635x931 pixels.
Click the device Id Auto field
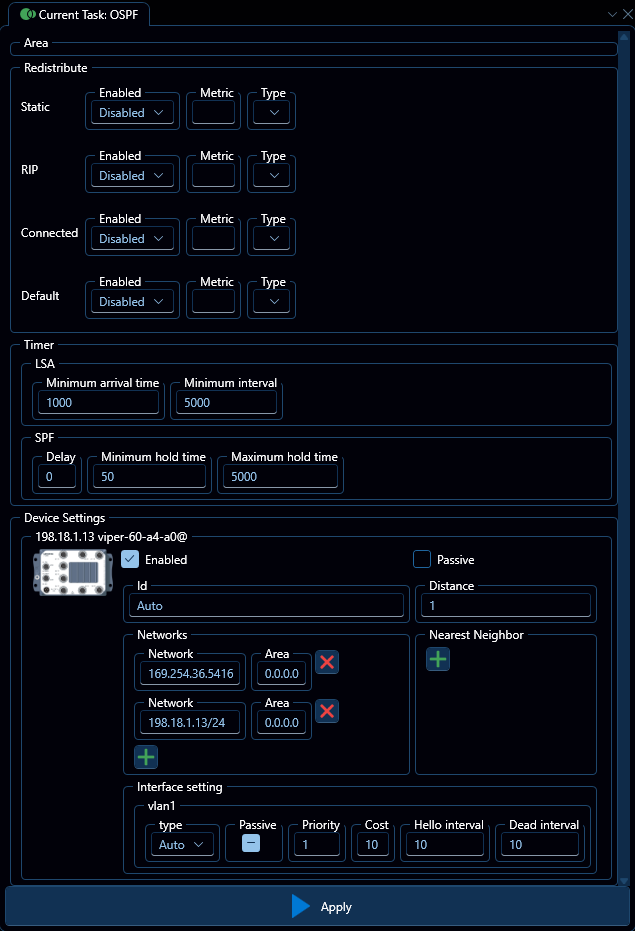point(266,606)
